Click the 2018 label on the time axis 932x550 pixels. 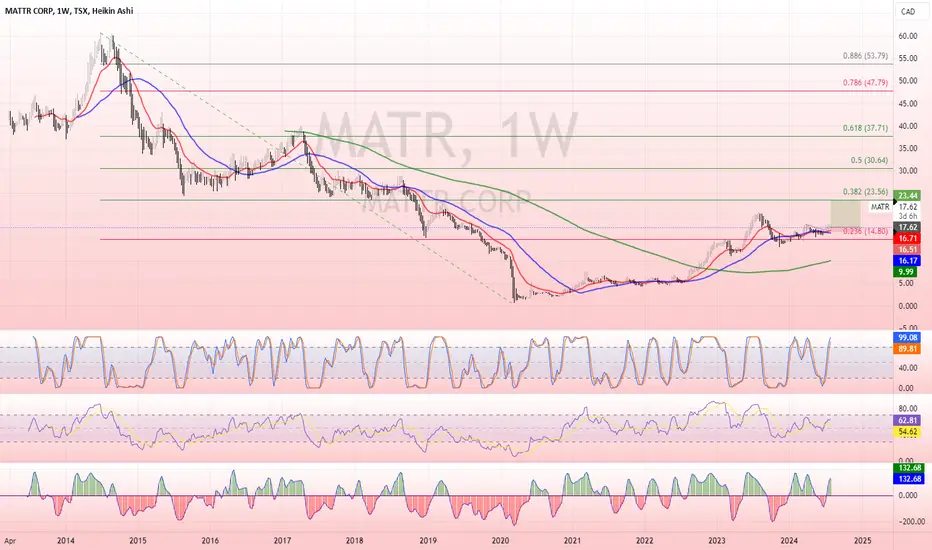(x=355, y=540)
